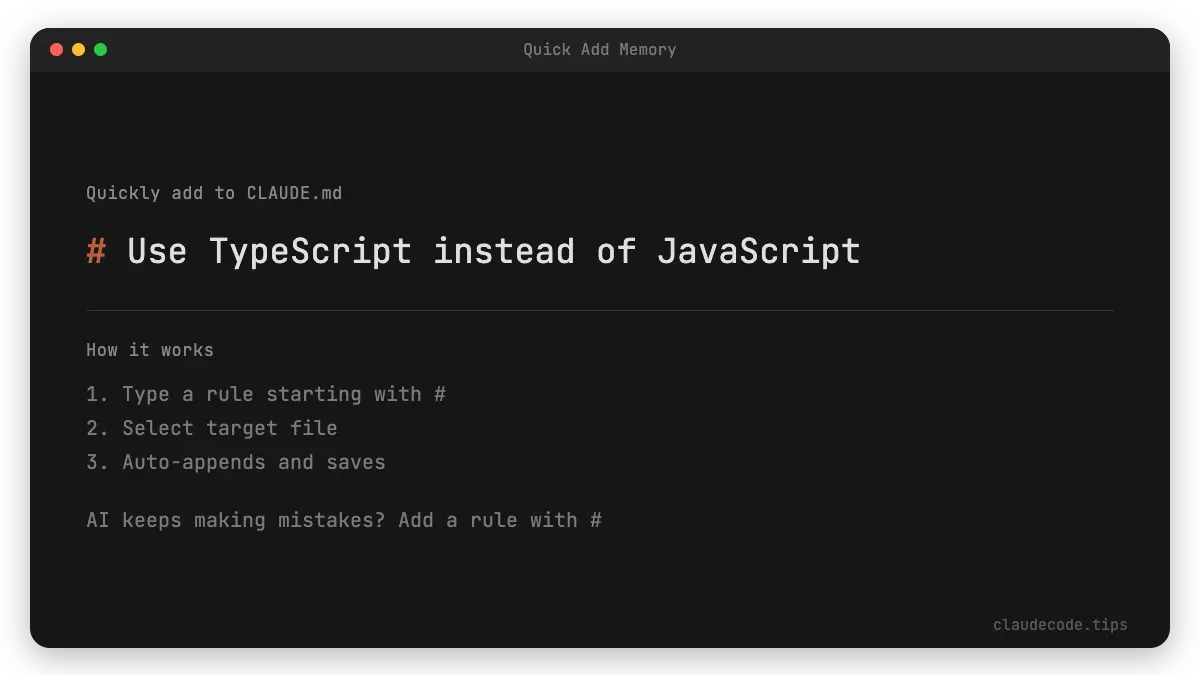This screenshot has width=1200, height=675.
Task: Click the # symbol ending the tip line
Action: [596, 520]
